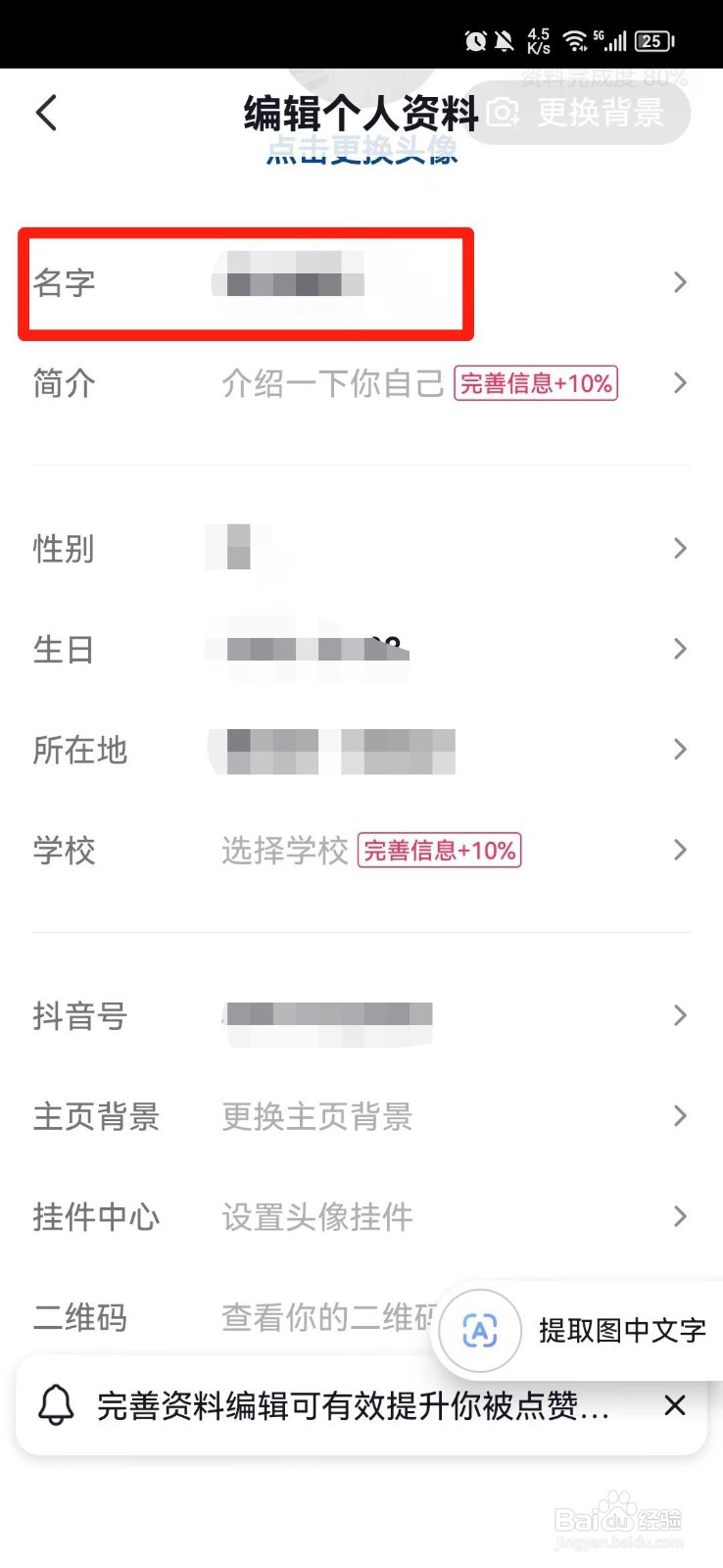Tap the battery indicator icon

pyautogui.click(x=654, y=40)
